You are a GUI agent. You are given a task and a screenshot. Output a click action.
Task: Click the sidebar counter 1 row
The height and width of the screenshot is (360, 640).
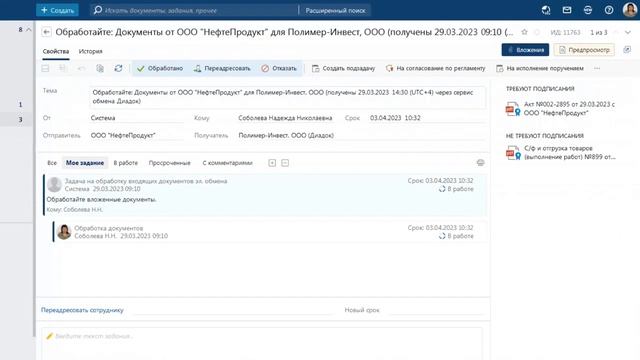point(16,104)
